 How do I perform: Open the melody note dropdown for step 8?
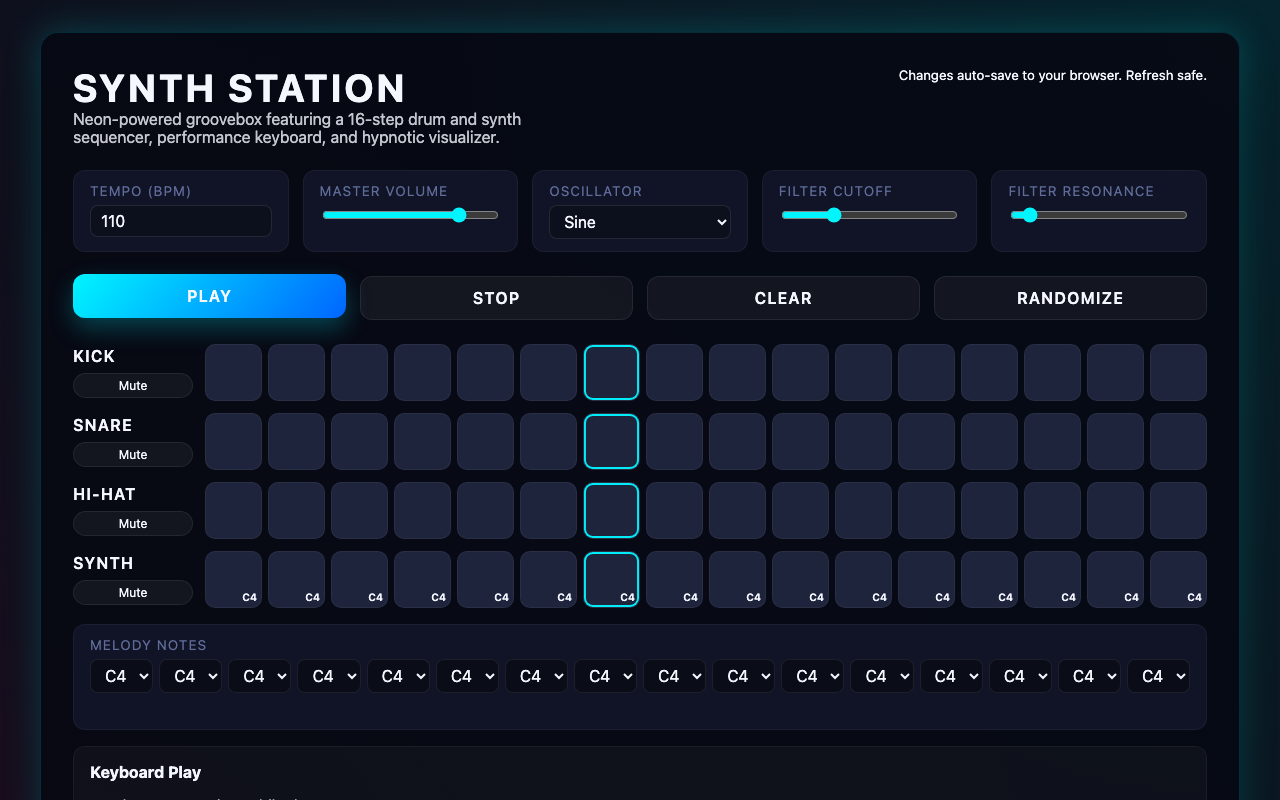(605, 676)
